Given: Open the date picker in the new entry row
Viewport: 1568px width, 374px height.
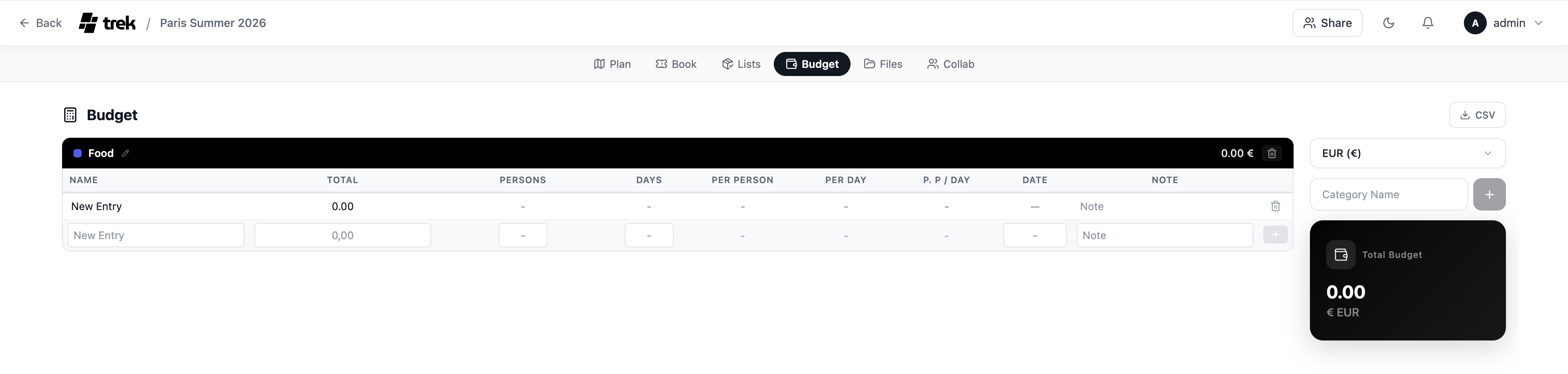Looking at the screenshot, I should (1034, 235).
